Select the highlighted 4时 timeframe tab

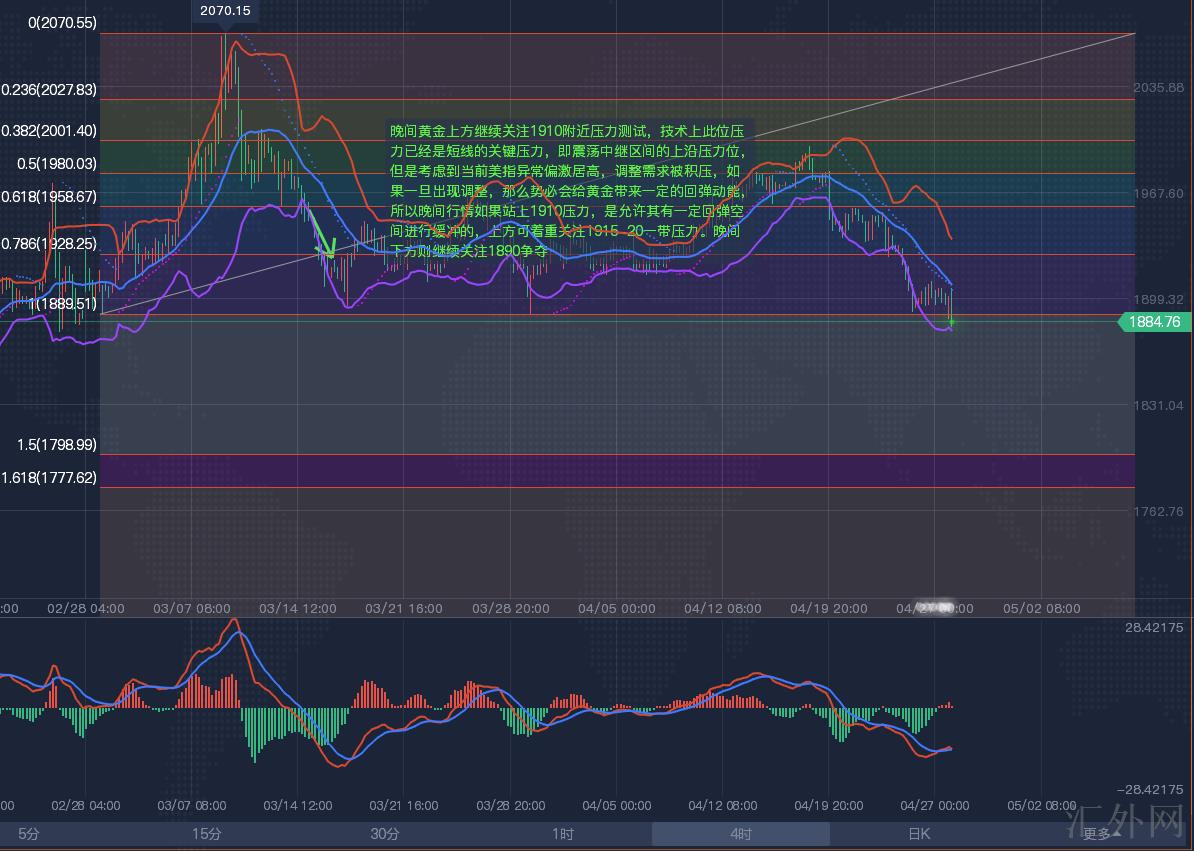click(741, 833)
